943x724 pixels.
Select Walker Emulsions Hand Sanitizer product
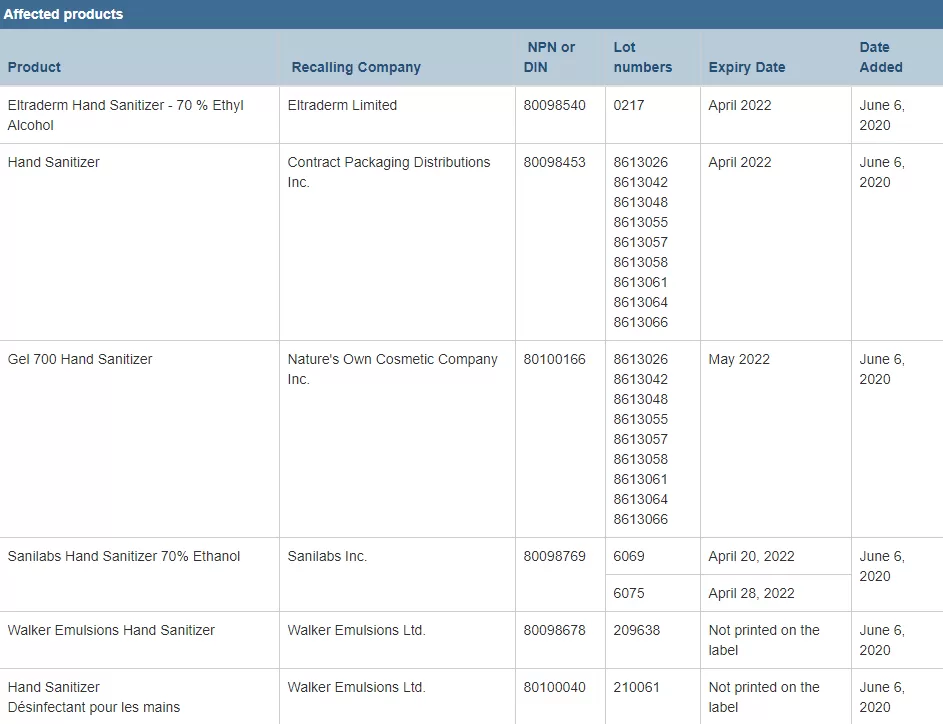111,630
